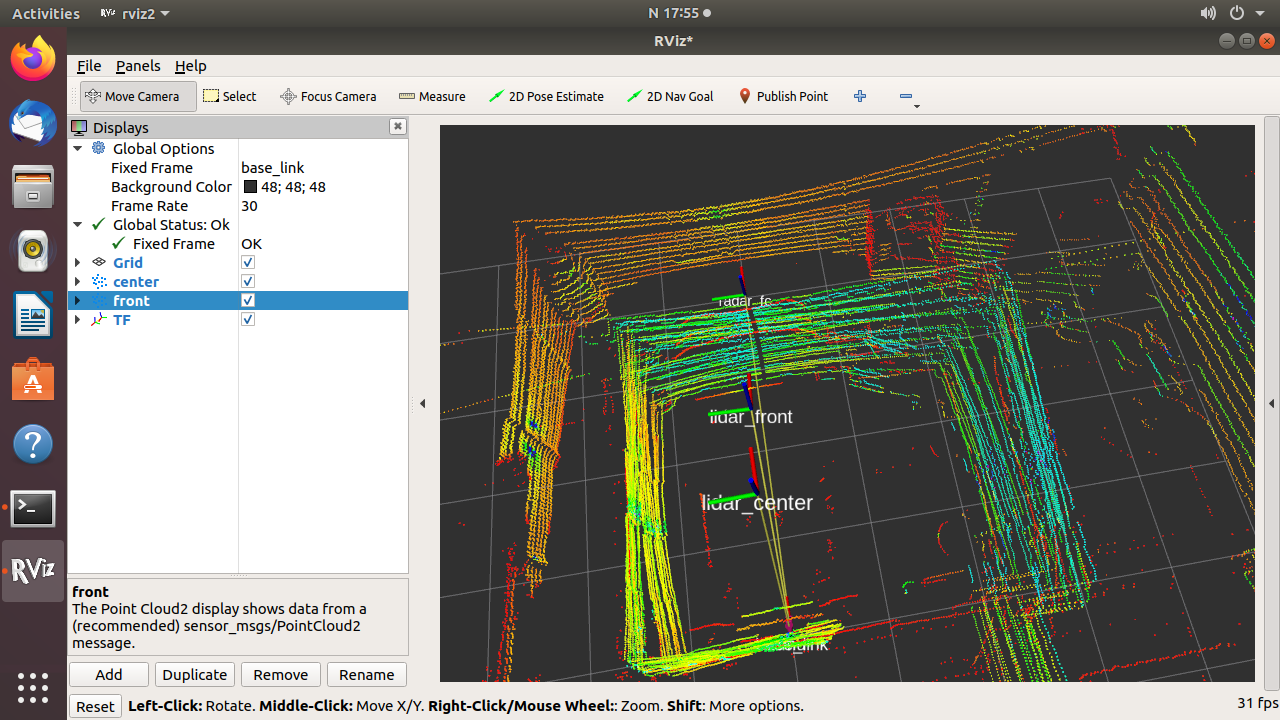The width and height of the screenshot is (1280, 720).
Task: Activate the Measure tool
Action: (x=432, y=96)
